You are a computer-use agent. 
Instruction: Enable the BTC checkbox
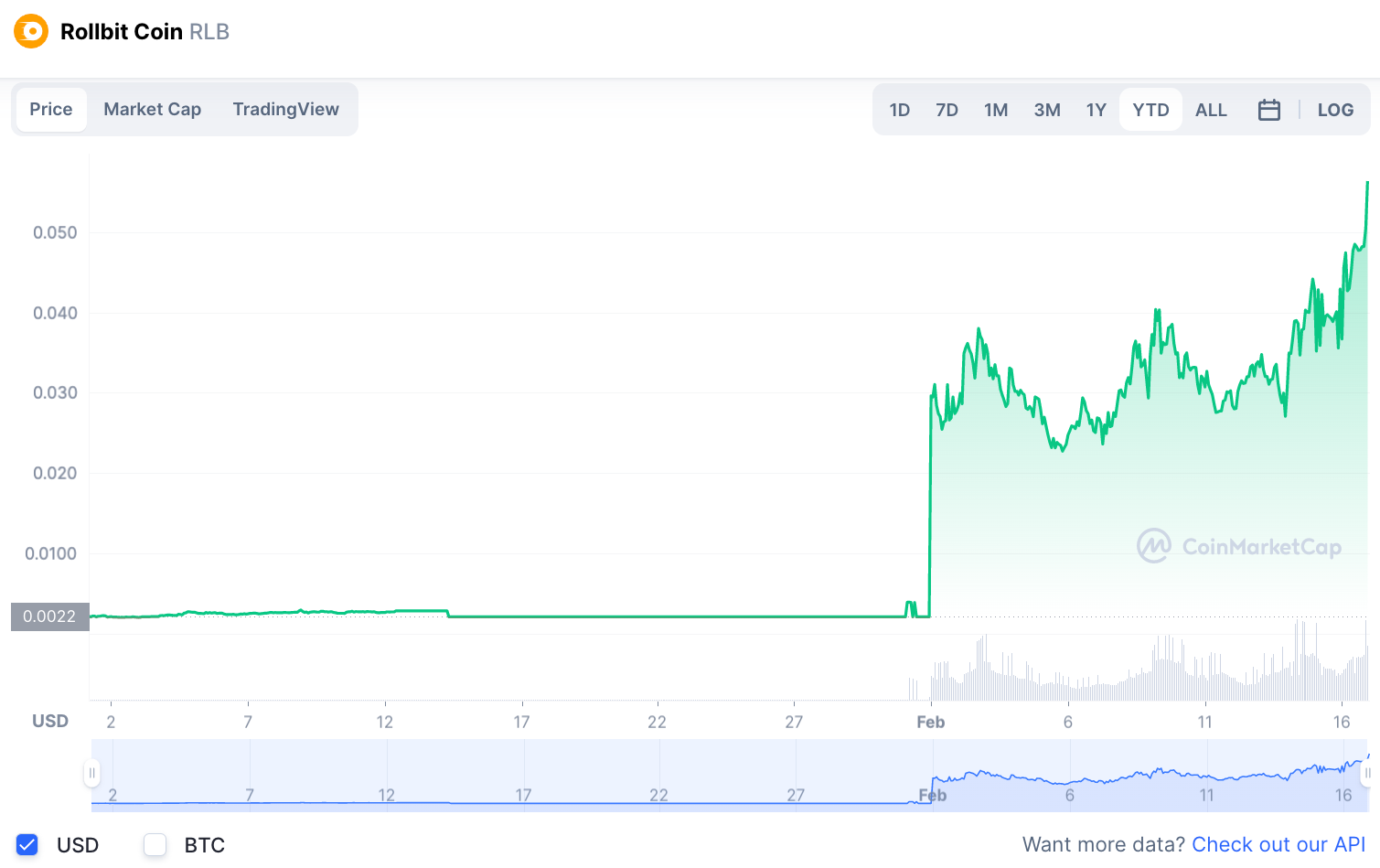click(x=155, y=845)
